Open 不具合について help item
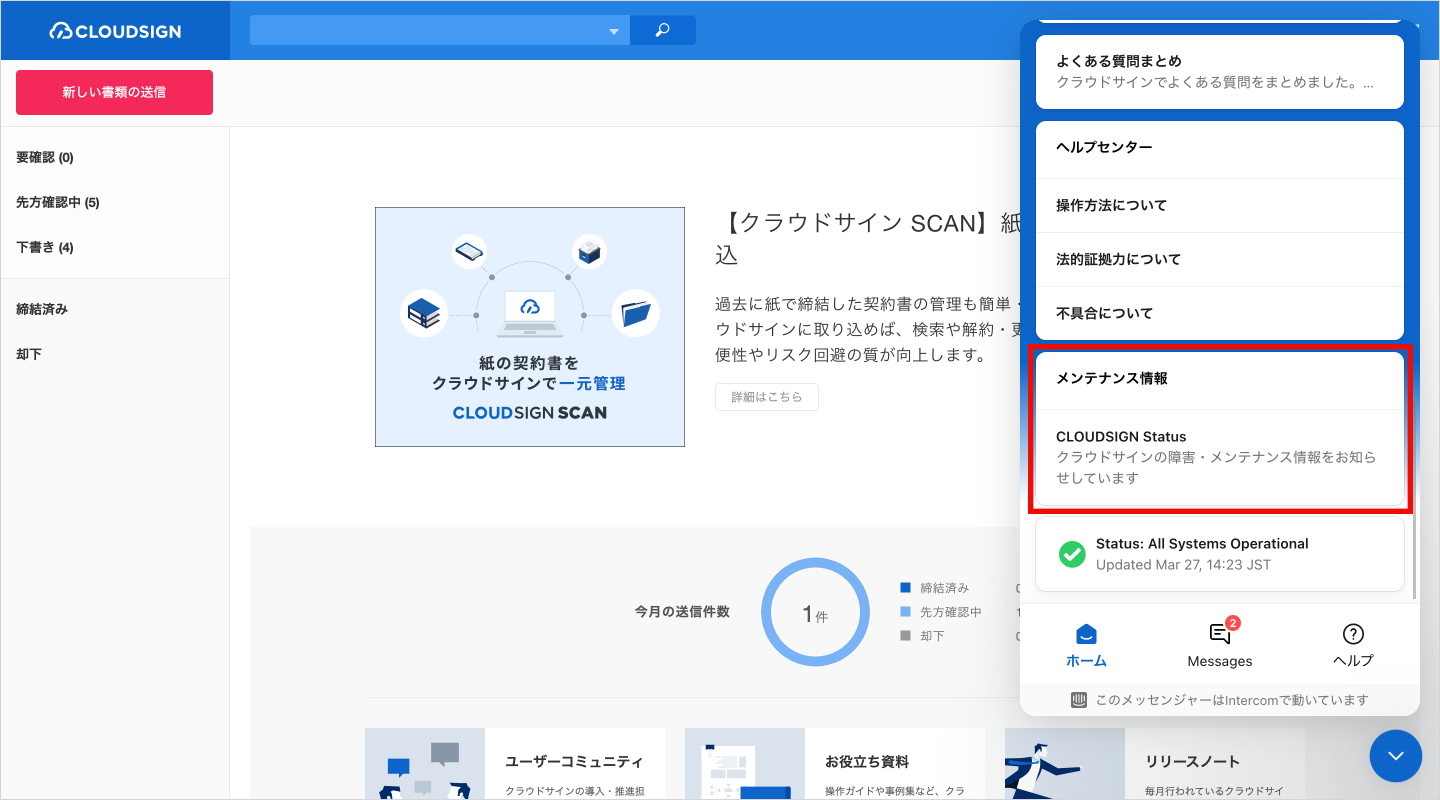Screen dimensions: 1440x800 point(1220,313)
